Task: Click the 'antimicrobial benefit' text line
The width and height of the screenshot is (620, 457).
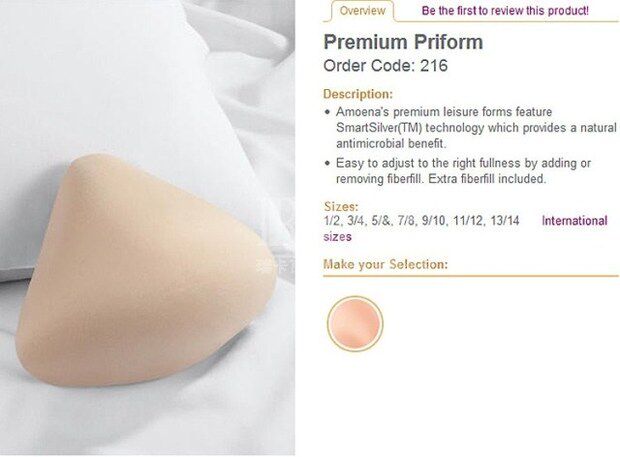Action: click(x=391, y=144)
